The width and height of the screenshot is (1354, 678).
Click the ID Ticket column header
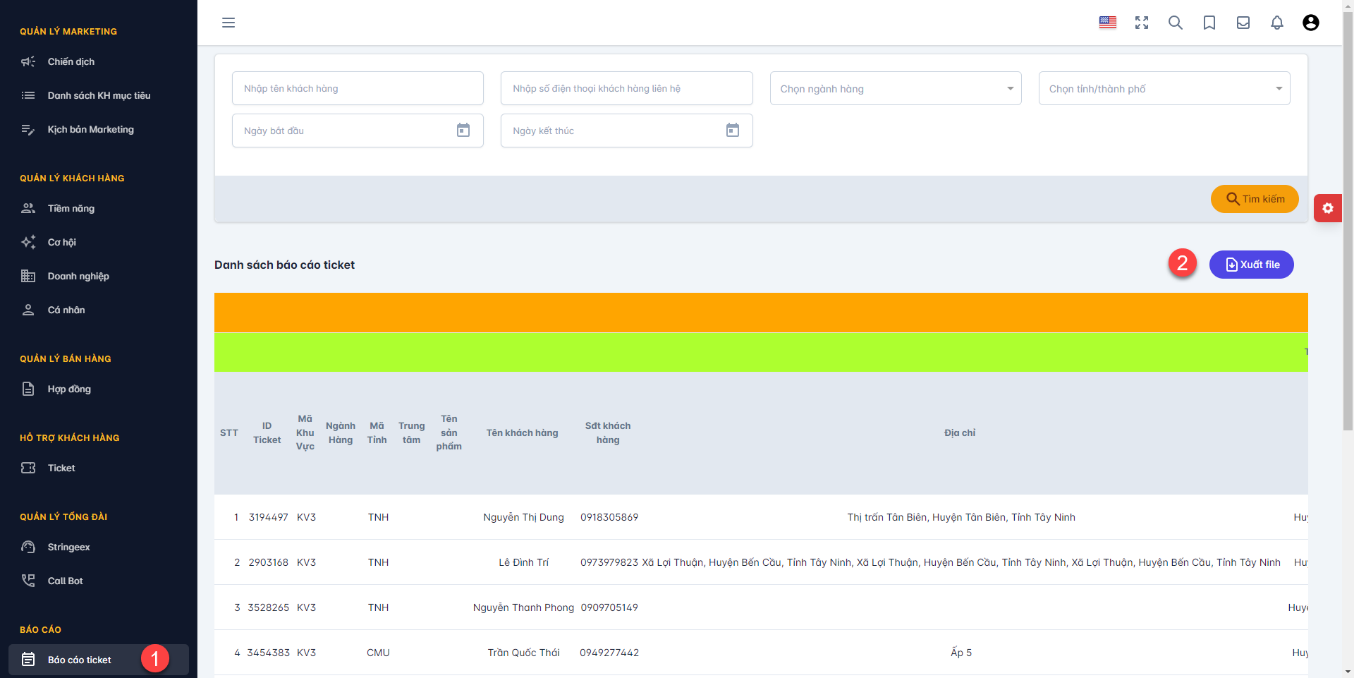coord(267,433)
